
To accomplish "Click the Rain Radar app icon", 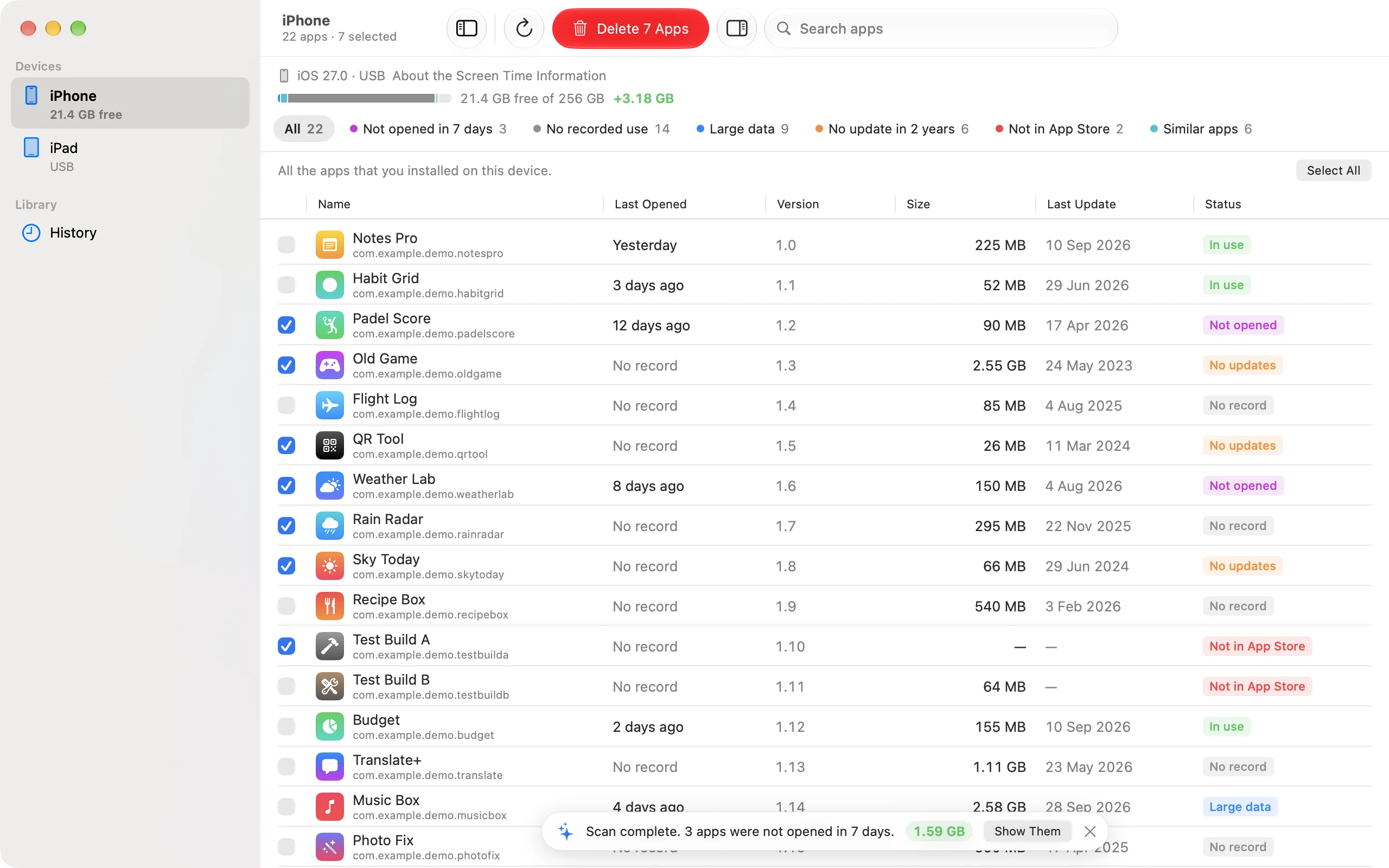I will coord(329,526).
